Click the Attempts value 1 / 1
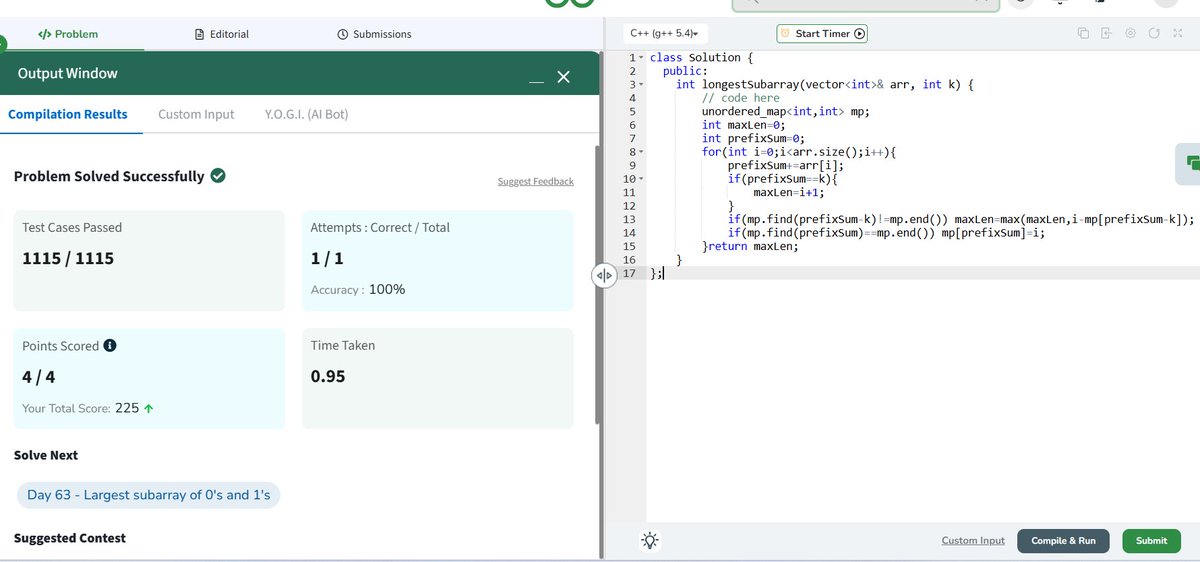The width and height of the screenshot is (1200, 562). point(327,258)
